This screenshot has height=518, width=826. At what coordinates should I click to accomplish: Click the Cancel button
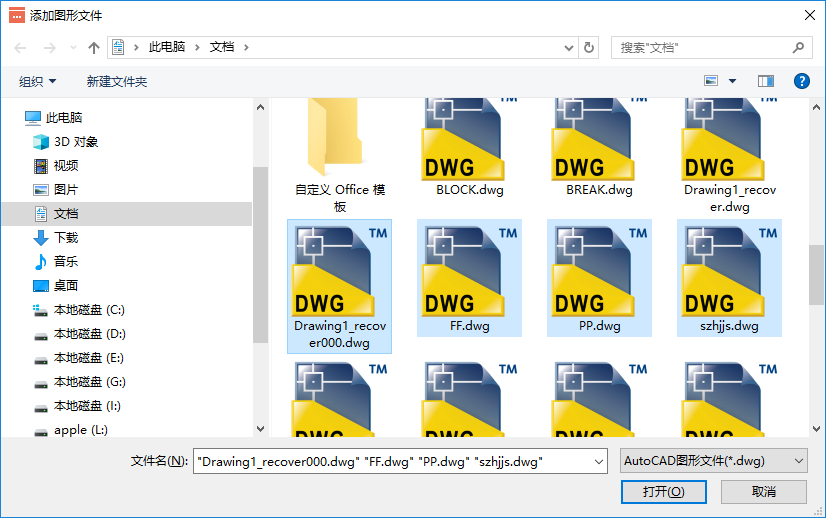763,492
